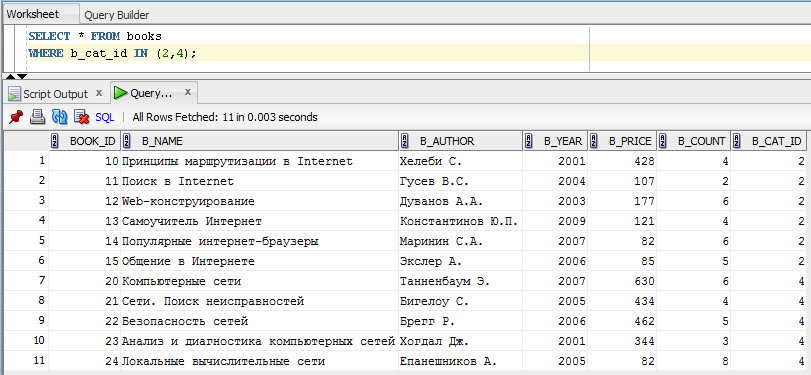The width and height of the screenshot is (811, 375).
Task: Select cell 'Анализ и диагностика компьютерных сетей'
Action: pos(260,341)
